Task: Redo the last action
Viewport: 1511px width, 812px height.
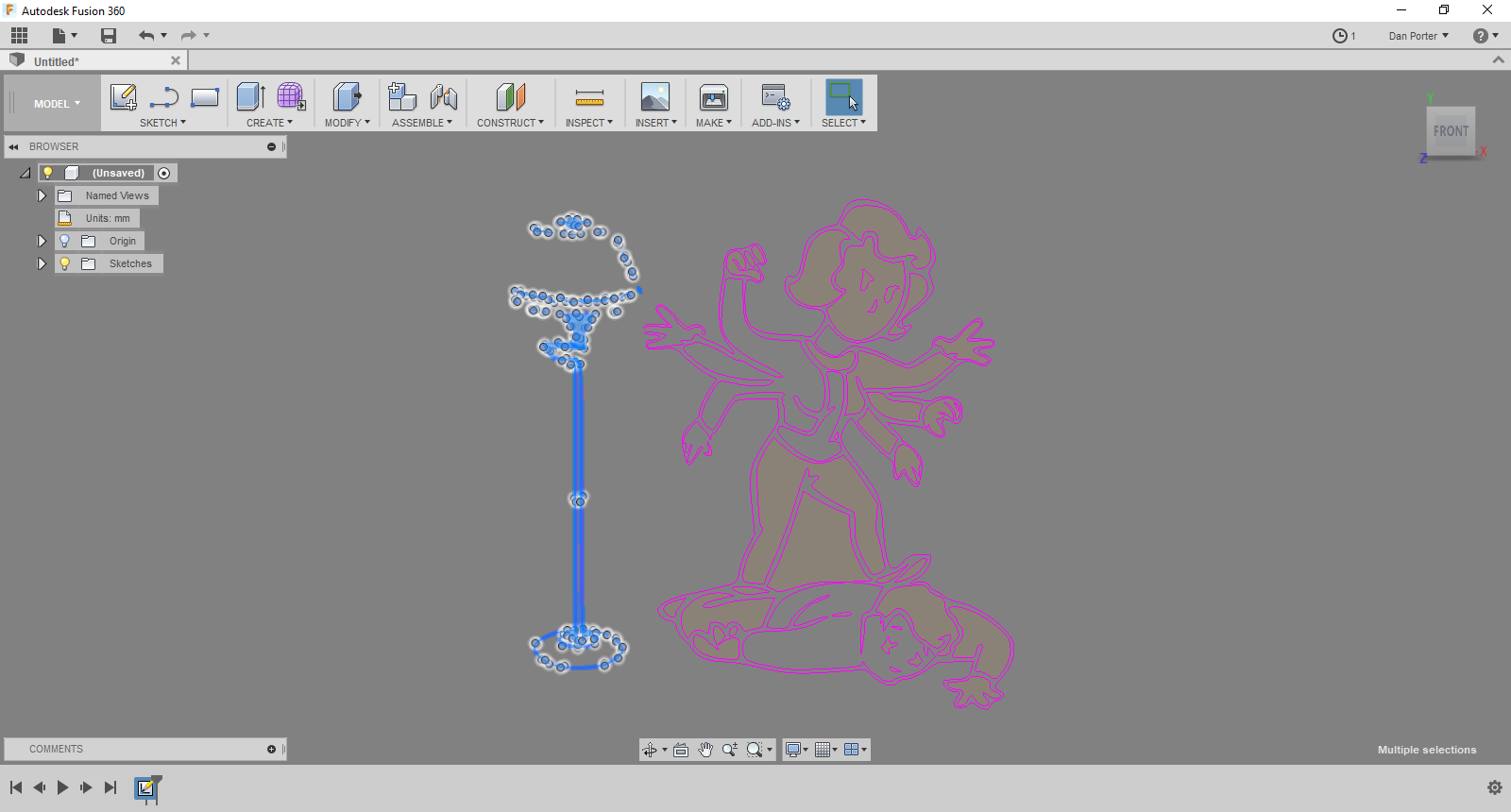Action: coord(189,36)
